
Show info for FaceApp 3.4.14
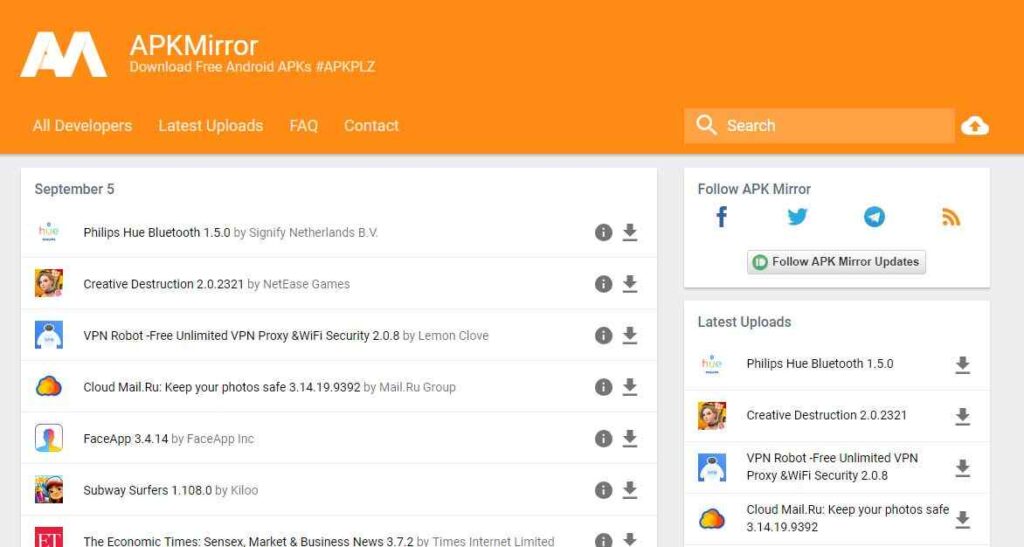point(603,439)
